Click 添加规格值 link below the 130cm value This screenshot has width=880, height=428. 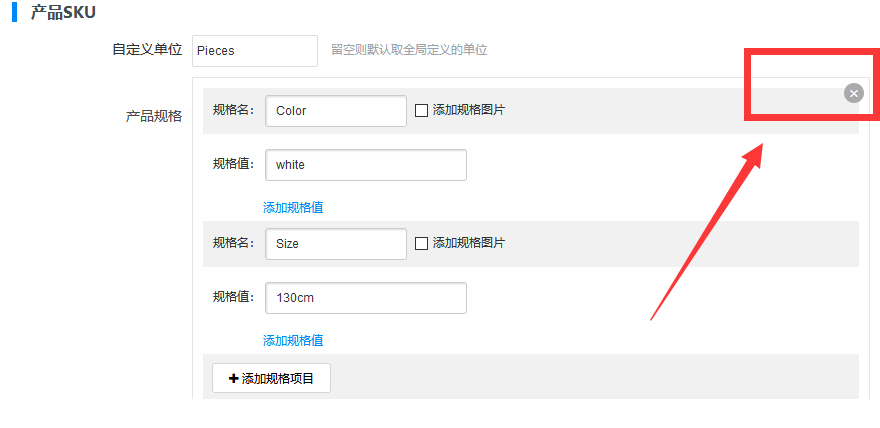(x=293, y=341)
